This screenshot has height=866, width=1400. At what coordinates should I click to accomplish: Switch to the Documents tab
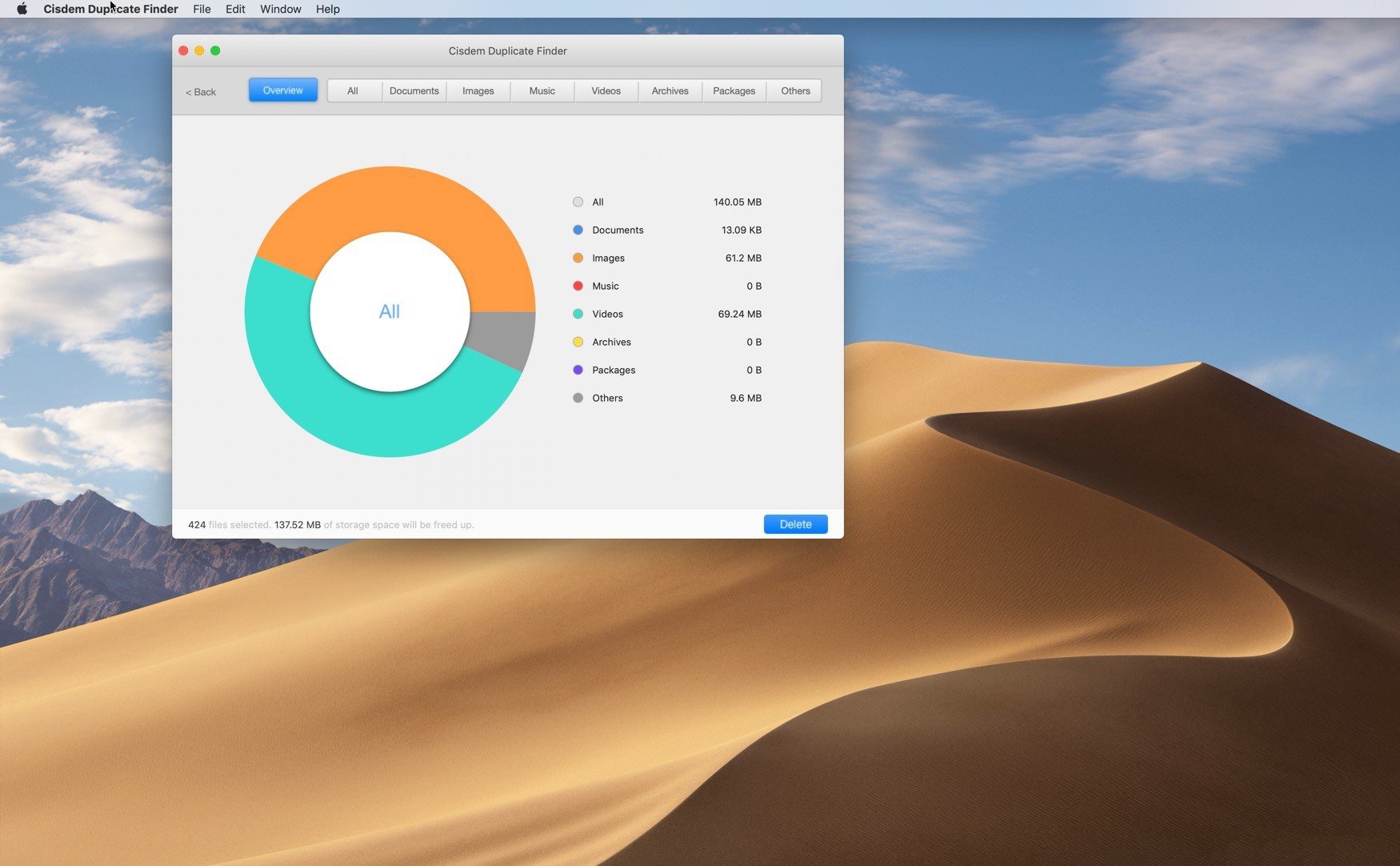pyautogui.click(x=414, y=91)
